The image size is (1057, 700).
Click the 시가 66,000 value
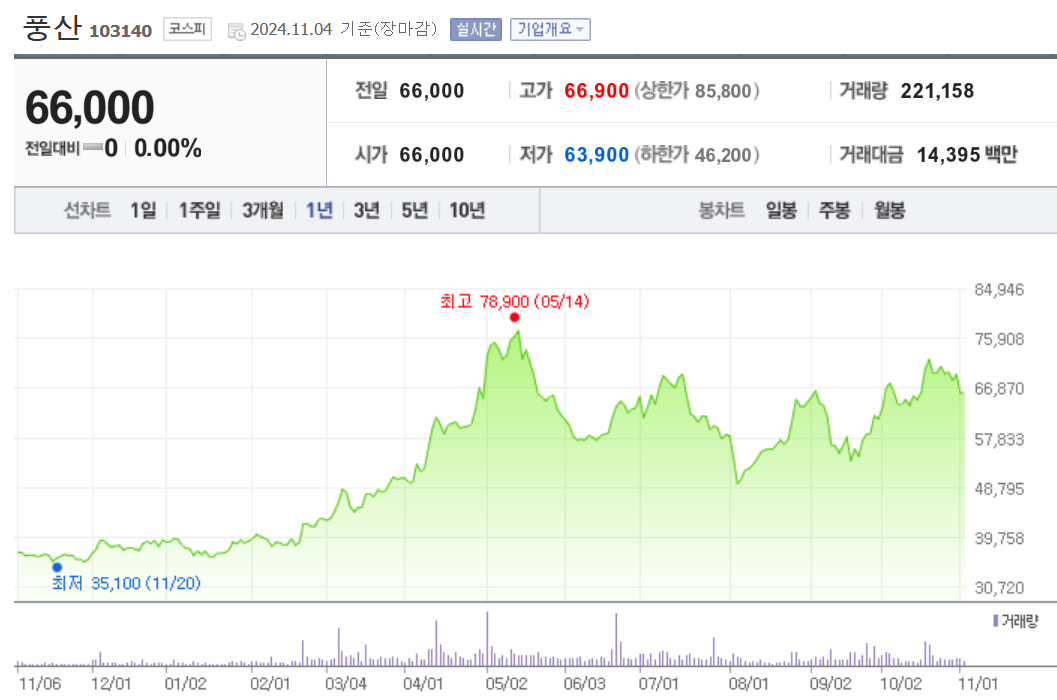coord(431,155)
